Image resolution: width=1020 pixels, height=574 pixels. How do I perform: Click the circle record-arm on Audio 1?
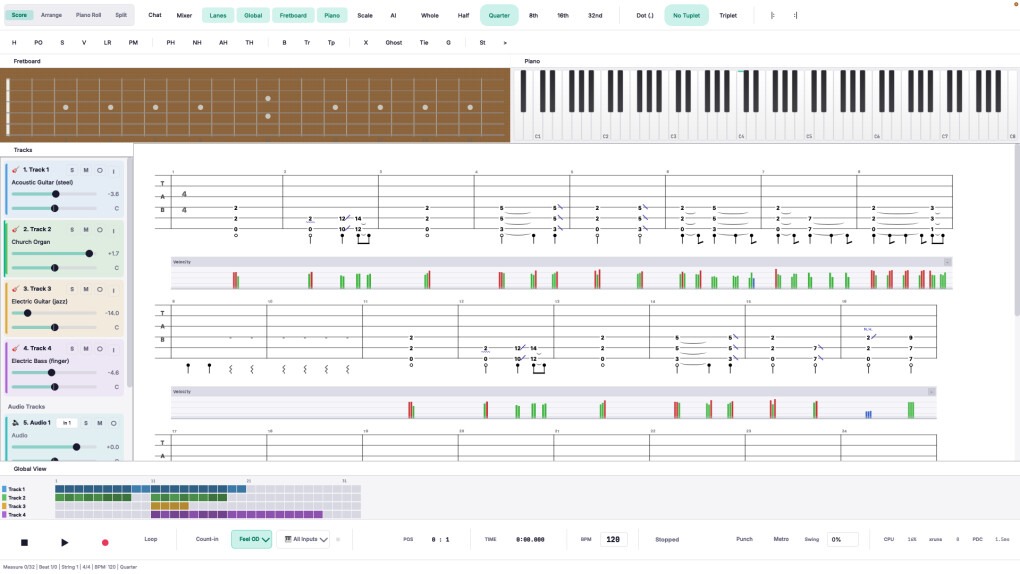pos(113,423)
